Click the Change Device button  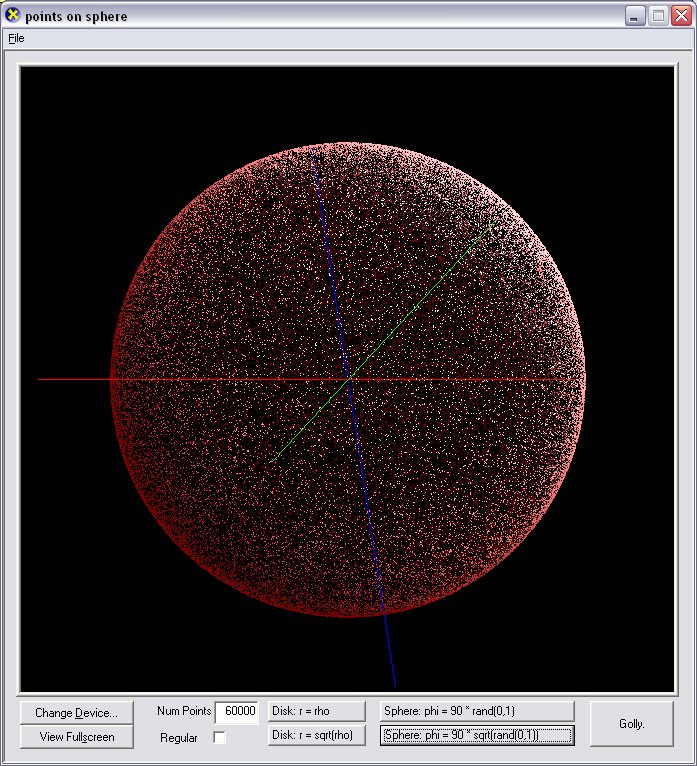(76, 713)
